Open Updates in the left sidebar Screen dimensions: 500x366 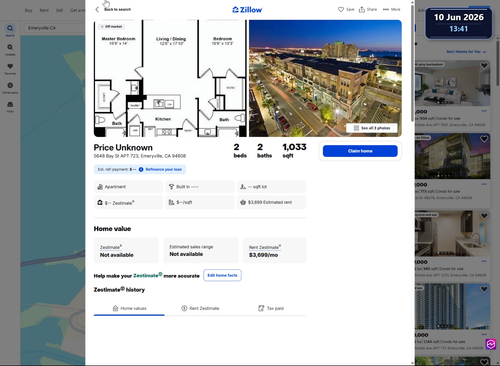point(10,47)
